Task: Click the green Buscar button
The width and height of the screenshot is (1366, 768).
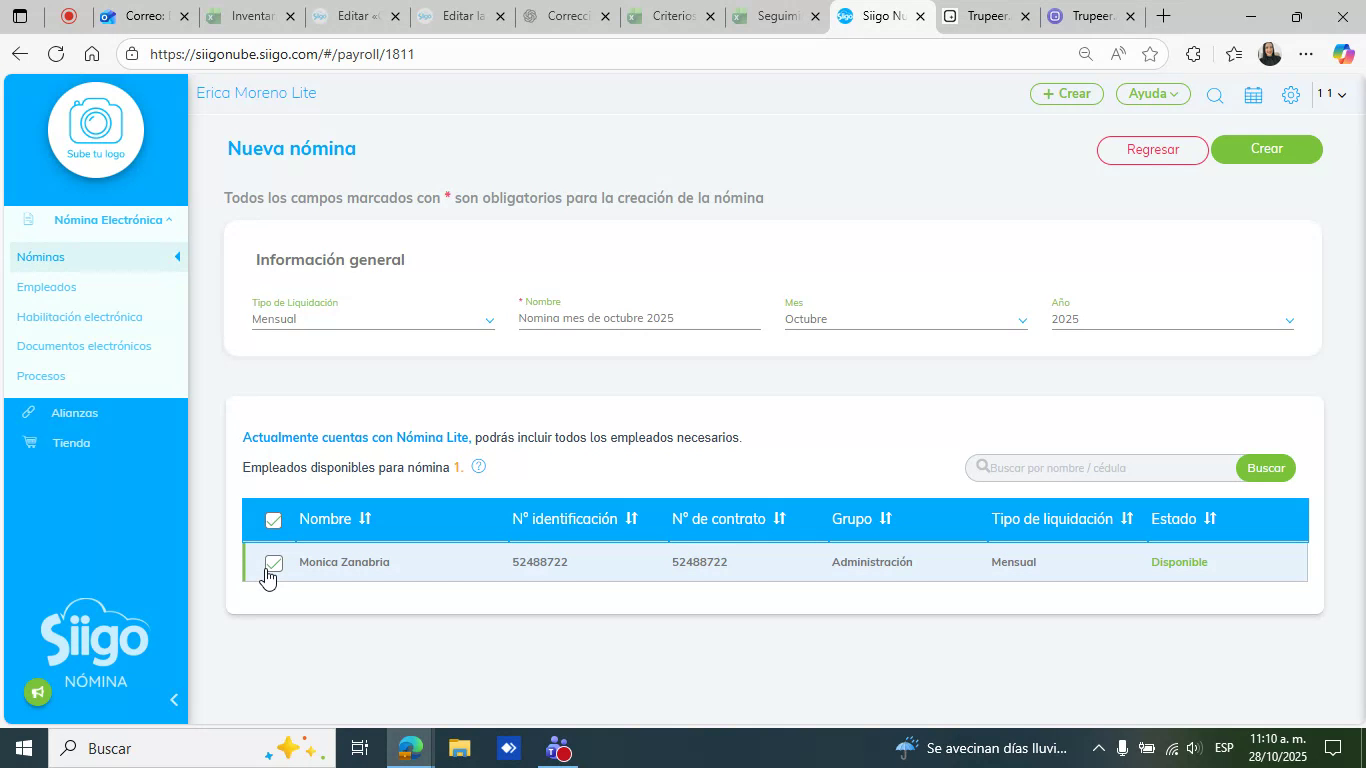Action: [1266, 468]
